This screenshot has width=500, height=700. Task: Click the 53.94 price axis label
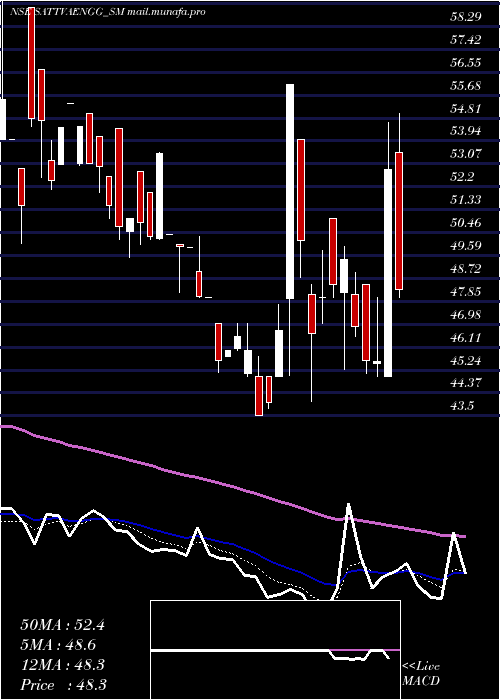pos(466,131)
